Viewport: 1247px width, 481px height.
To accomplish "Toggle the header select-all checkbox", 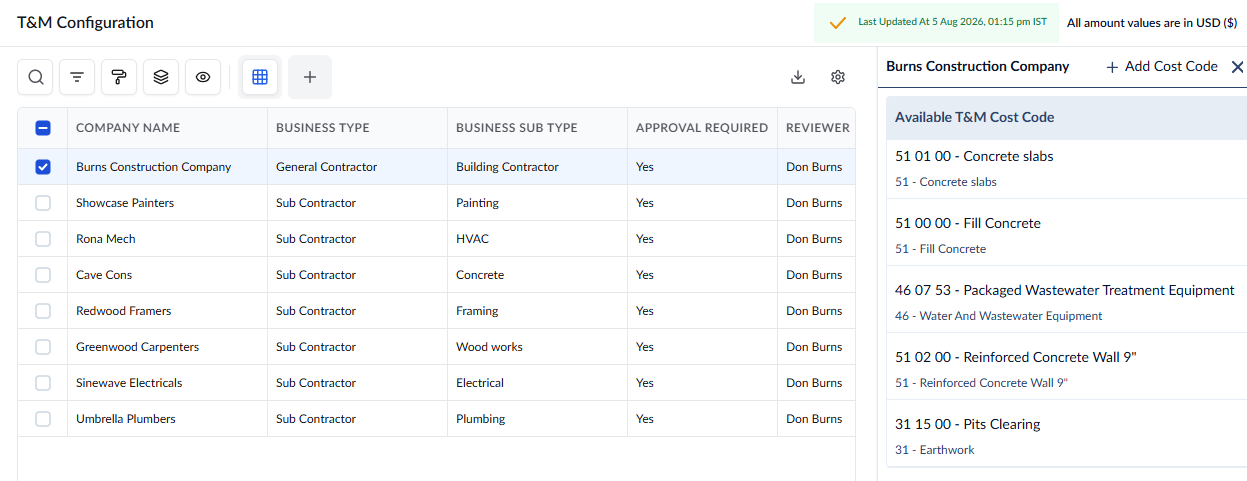I will (x=43, y=127).
